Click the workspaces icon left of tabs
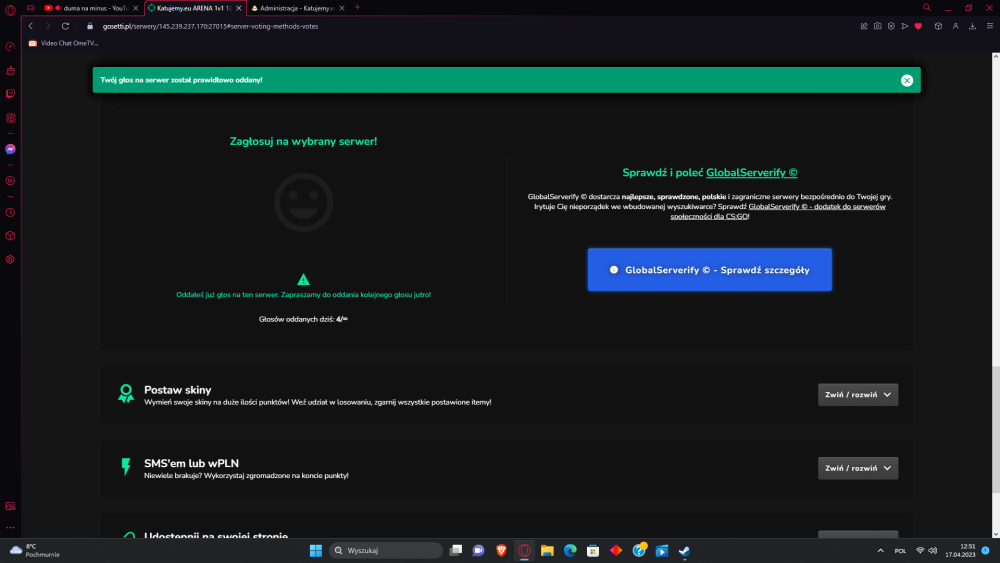 coord(31,8)
